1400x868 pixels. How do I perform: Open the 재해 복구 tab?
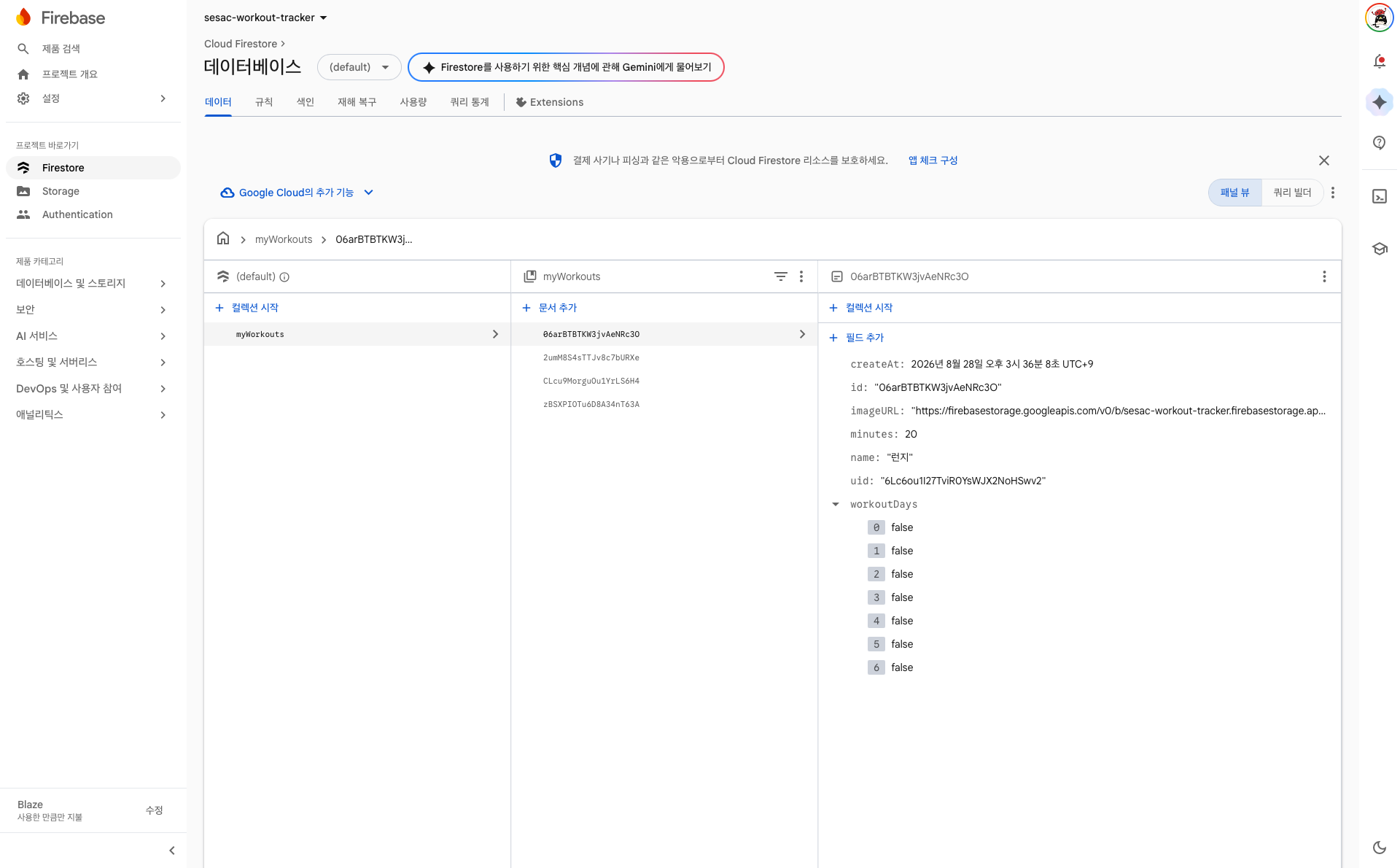point(357,102)
